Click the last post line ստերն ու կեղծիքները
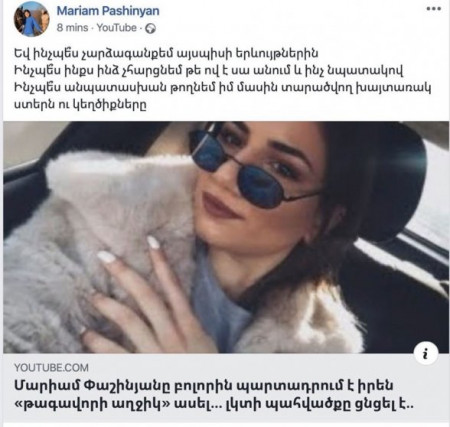 (80, 105)
